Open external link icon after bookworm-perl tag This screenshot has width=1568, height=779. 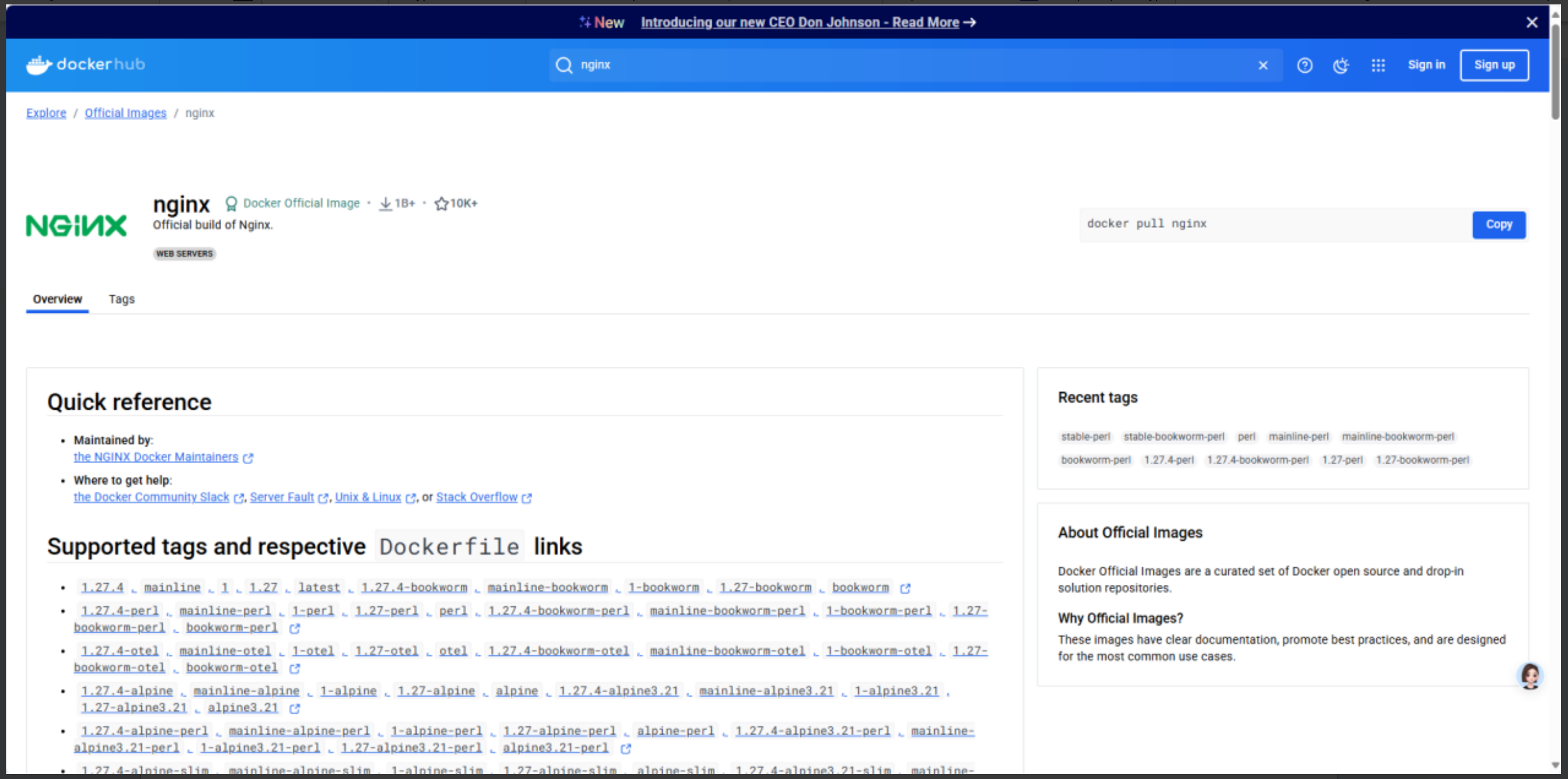click(295, 628)
